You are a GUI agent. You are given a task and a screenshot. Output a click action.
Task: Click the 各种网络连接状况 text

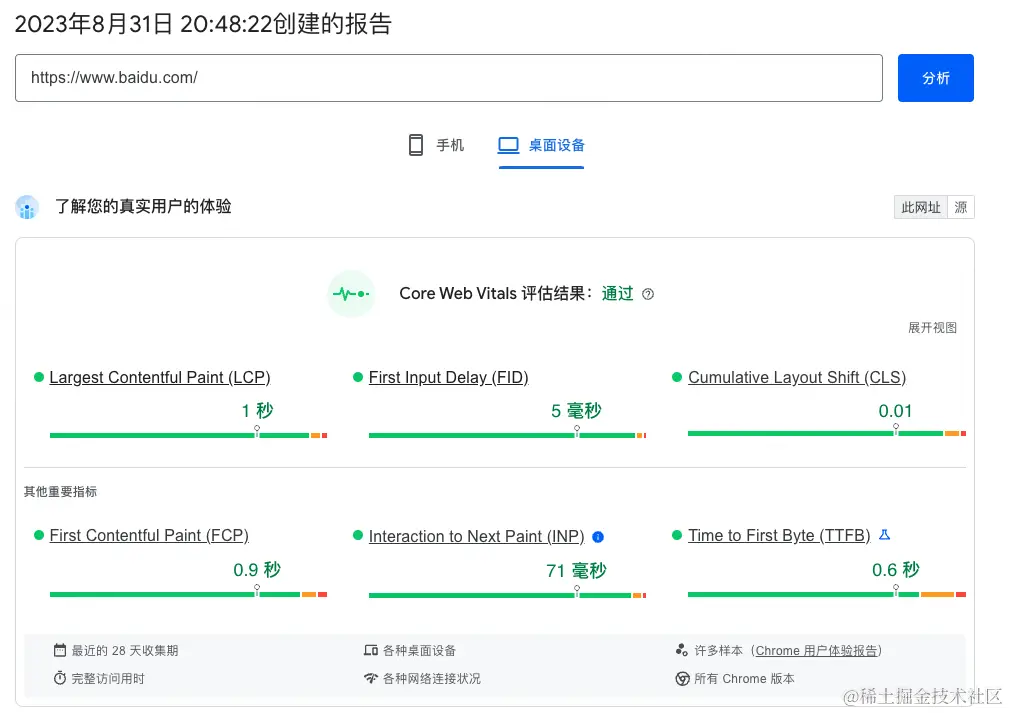coord(432,679)
